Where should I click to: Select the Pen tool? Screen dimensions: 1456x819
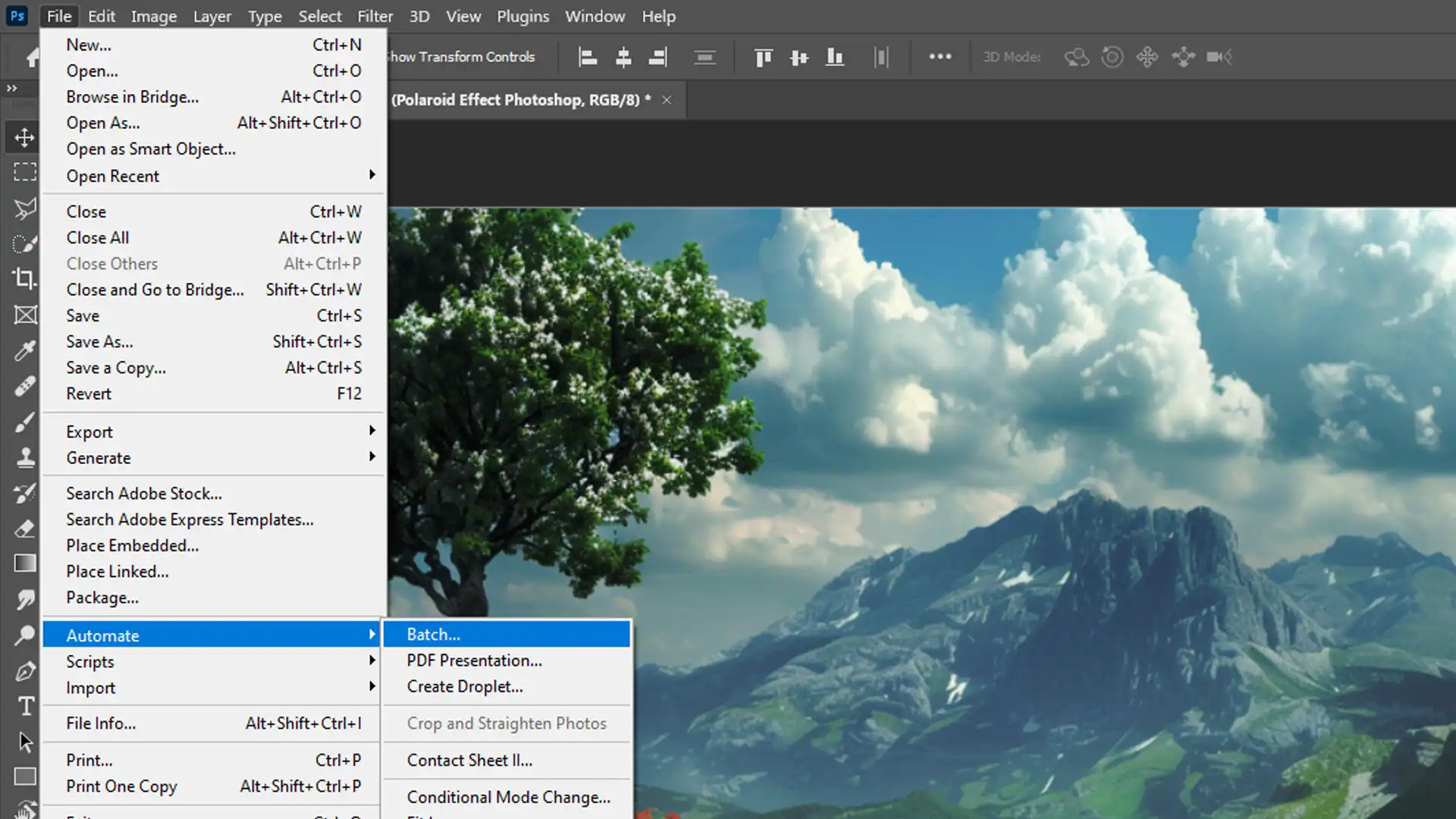click(x=24, y=671)
